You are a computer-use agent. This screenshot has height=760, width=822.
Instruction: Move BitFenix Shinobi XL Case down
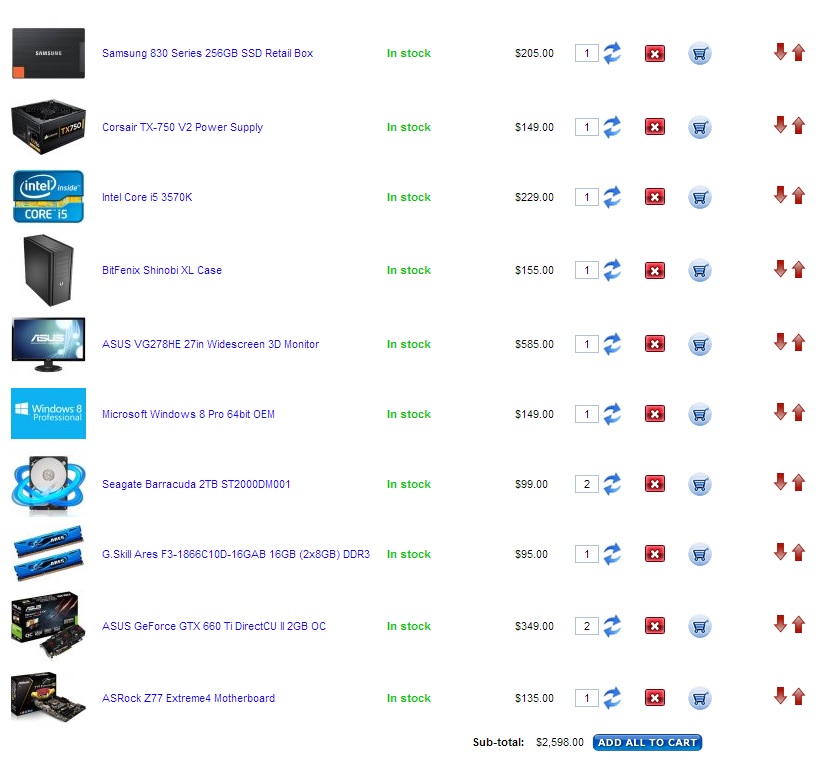(x=780, y=269)
